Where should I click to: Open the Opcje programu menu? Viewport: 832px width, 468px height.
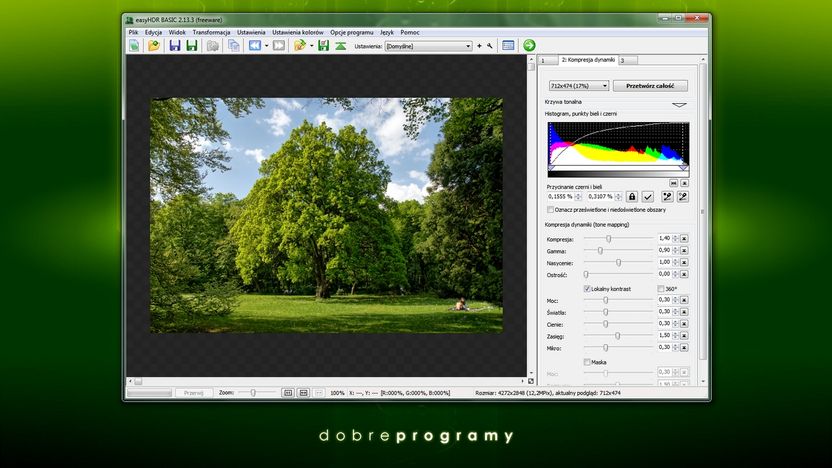351,32
